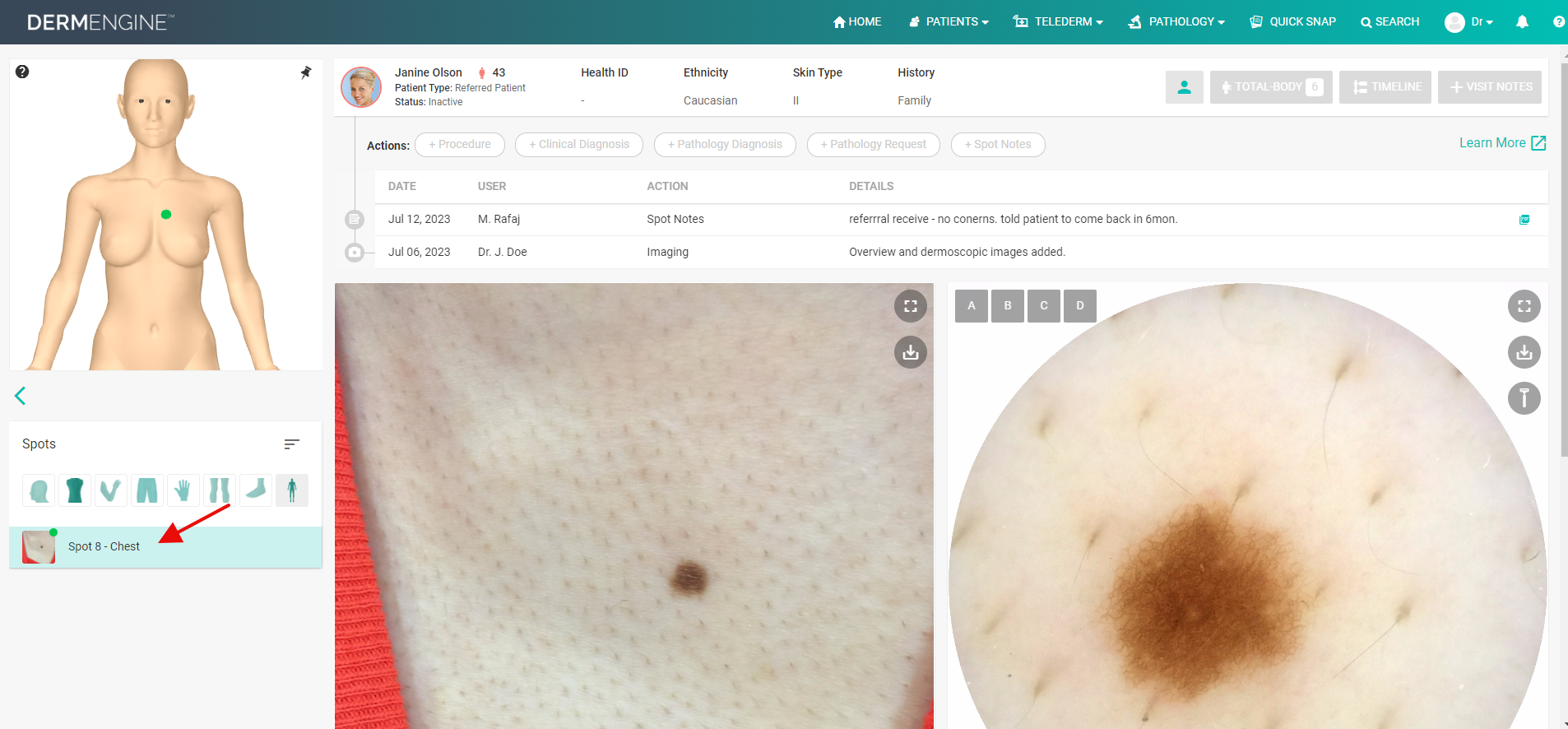This screenshot has width=1568, height=729.
Task: Select the full body filter
Action: tap(292, 490)
